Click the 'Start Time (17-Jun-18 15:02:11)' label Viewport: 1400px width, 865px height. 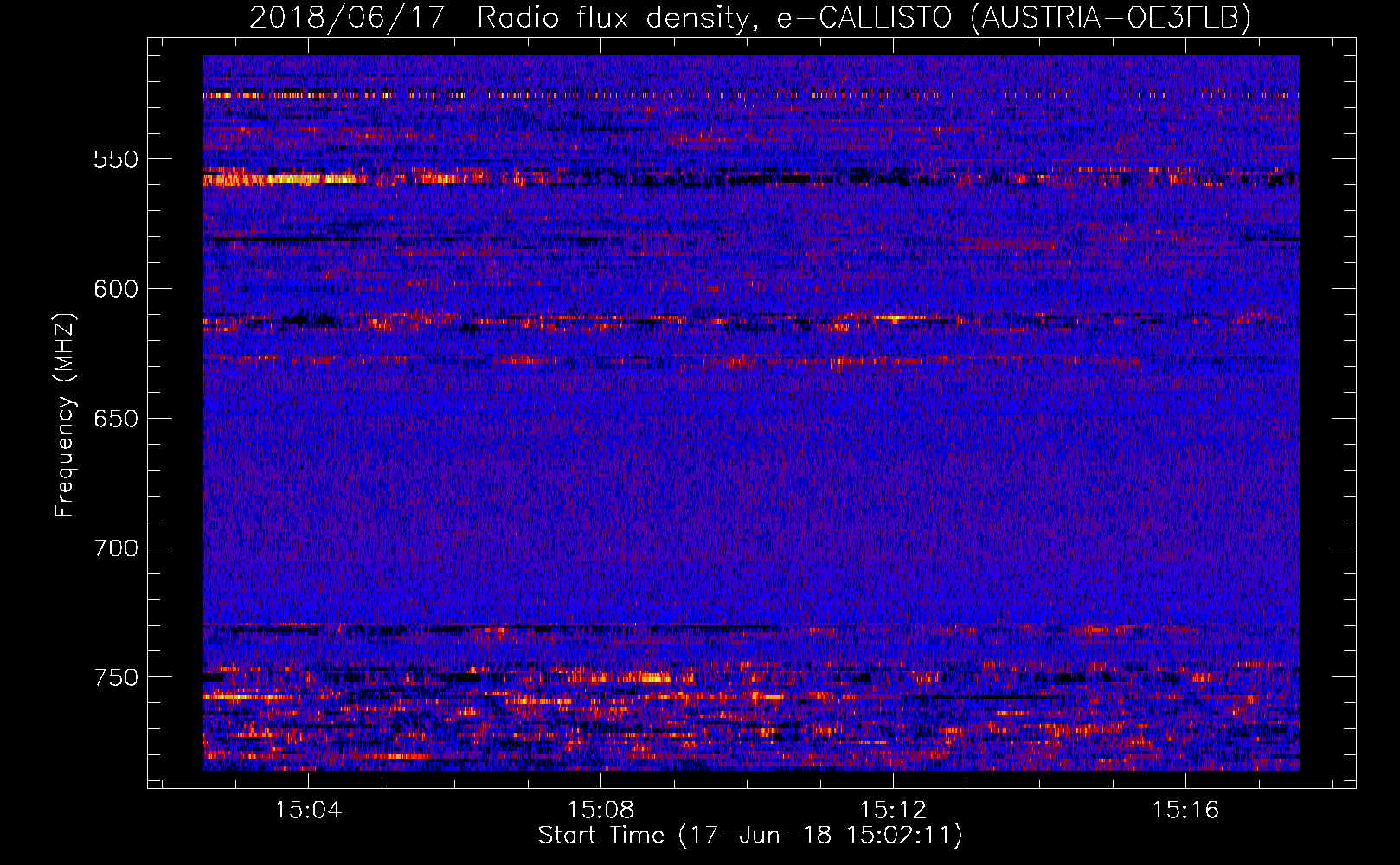750,836
